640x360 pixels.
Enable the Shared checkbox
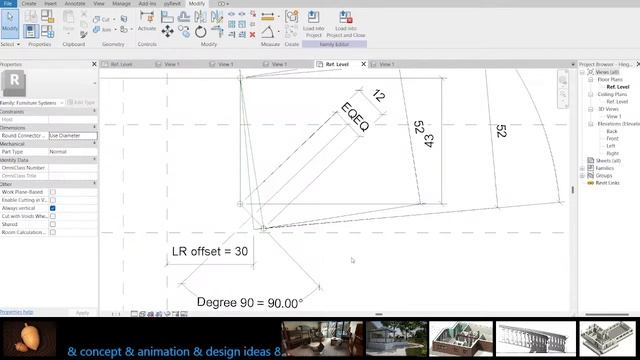tap(53, 224)
